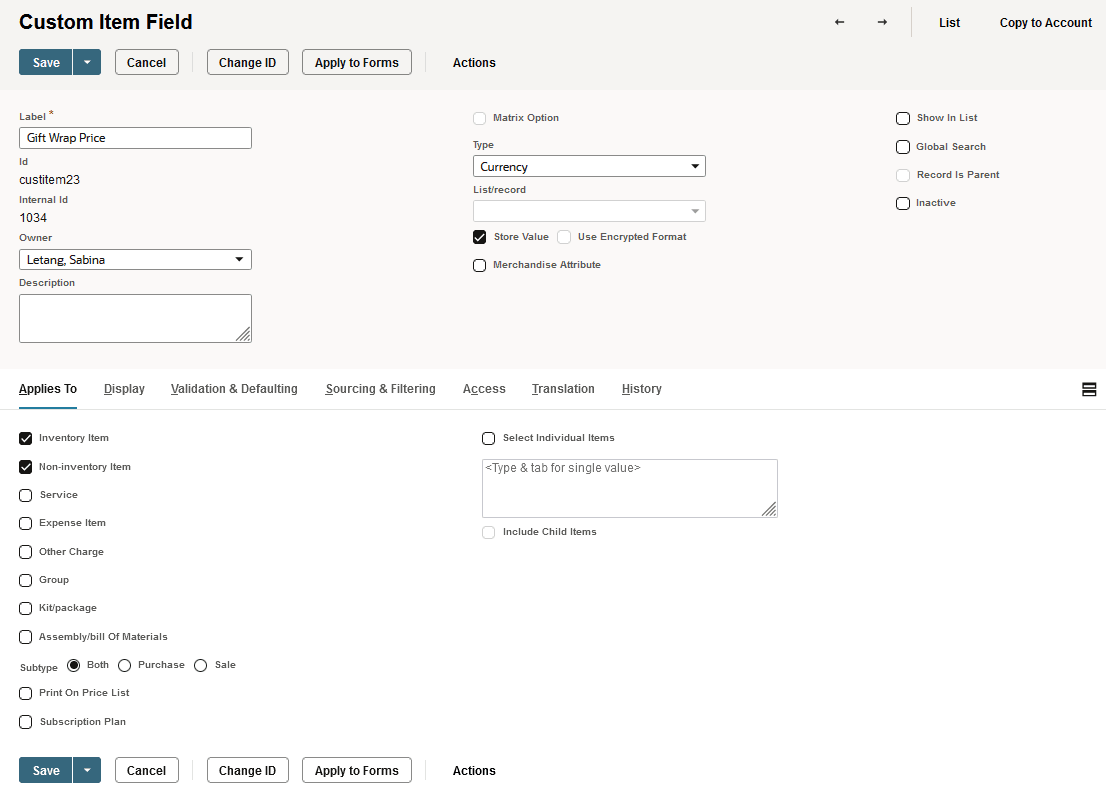Screen dimensions: 1106x787
Task: Click the individual items multi-select box
Action: 629,488
